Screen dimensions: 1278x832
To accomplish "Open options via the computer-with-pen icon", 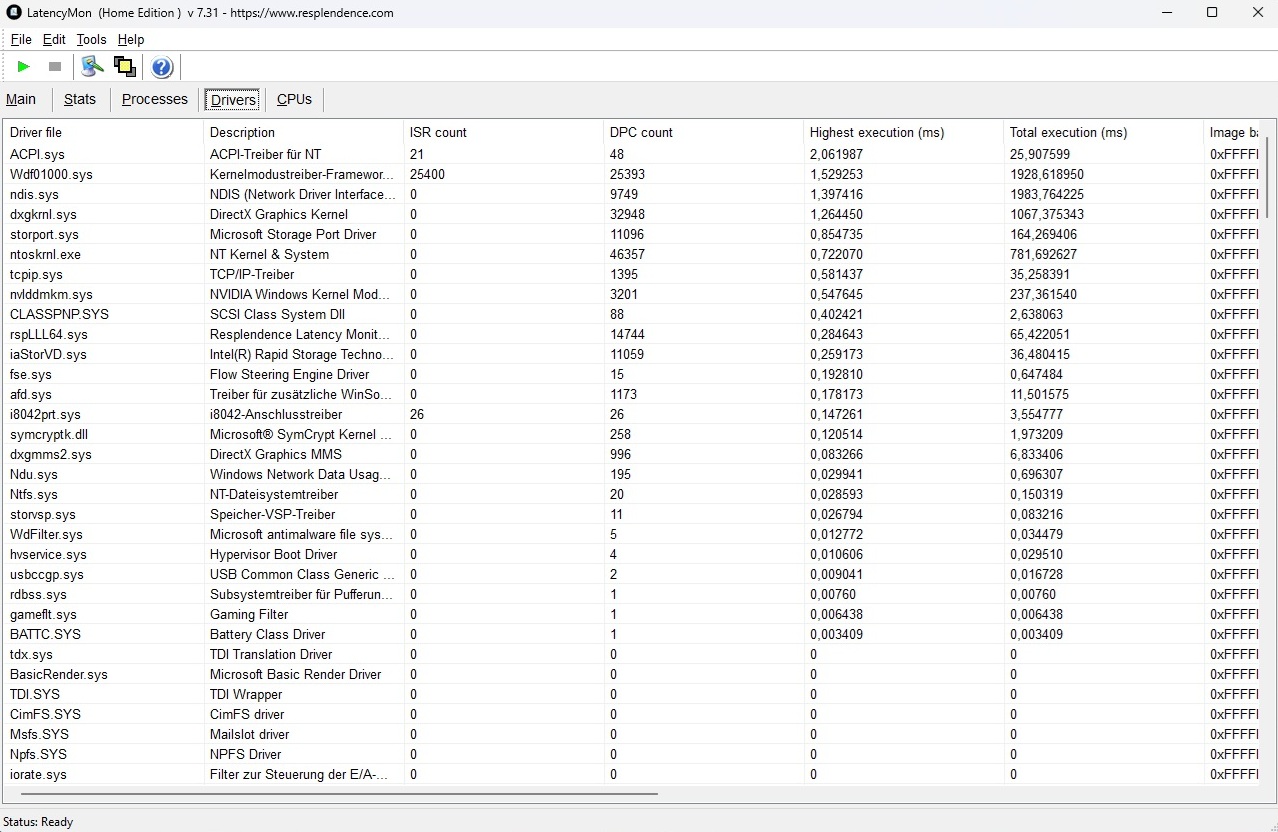I will 92,67.
